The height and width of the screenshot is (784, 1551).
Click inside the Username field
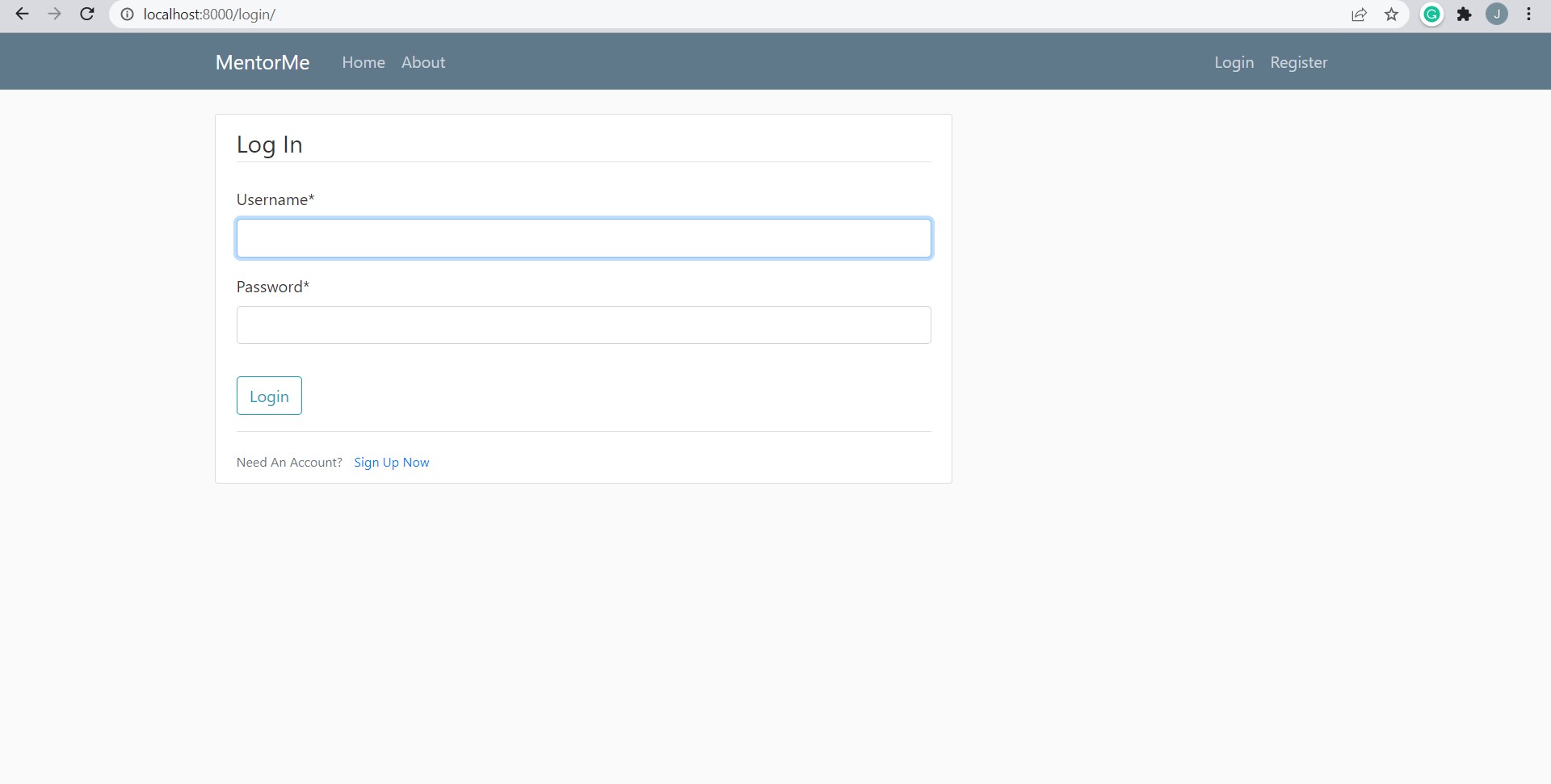pos(583,237)
